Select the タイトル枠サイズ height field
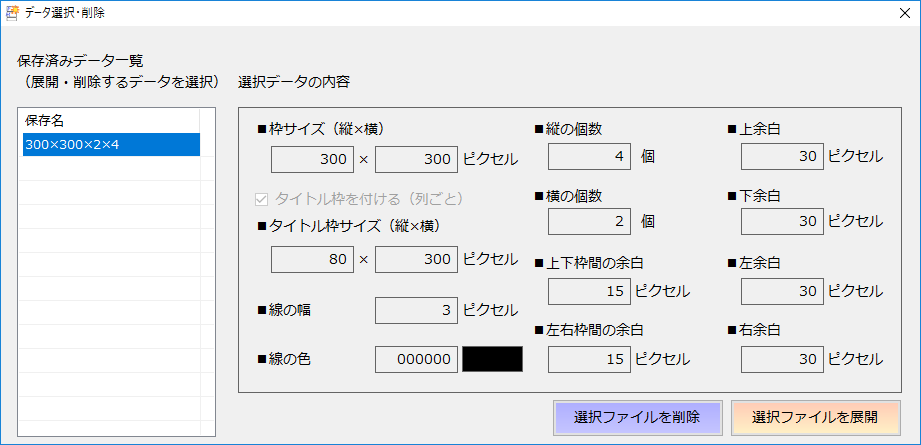This screenshot has width=921, height=445. [x=312, y=260]
